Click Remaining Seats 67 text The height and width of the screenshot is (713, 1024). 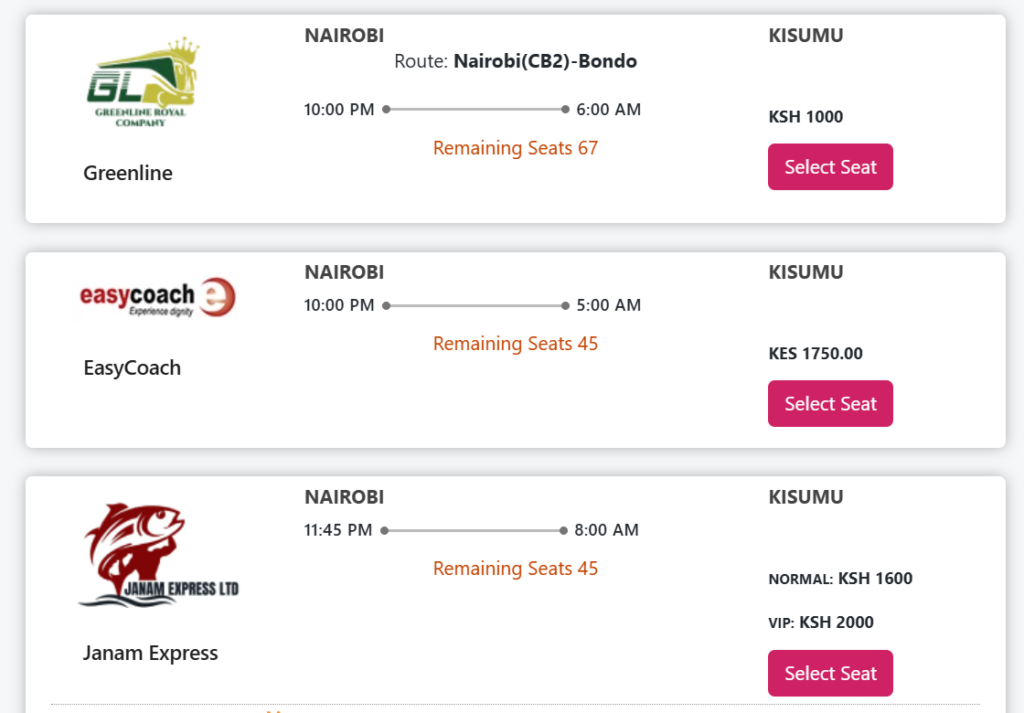coord(515,148)
